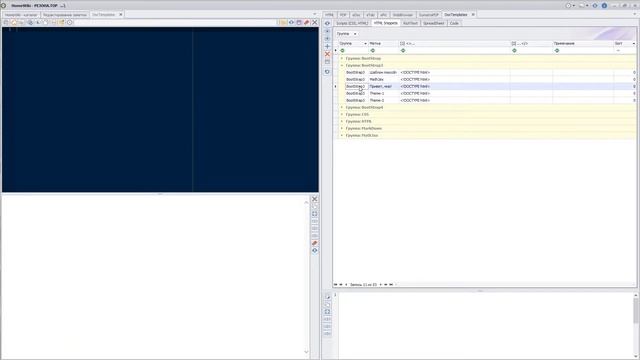Click the eye icon atop the snippets side toolbar

tap(327, 23)
